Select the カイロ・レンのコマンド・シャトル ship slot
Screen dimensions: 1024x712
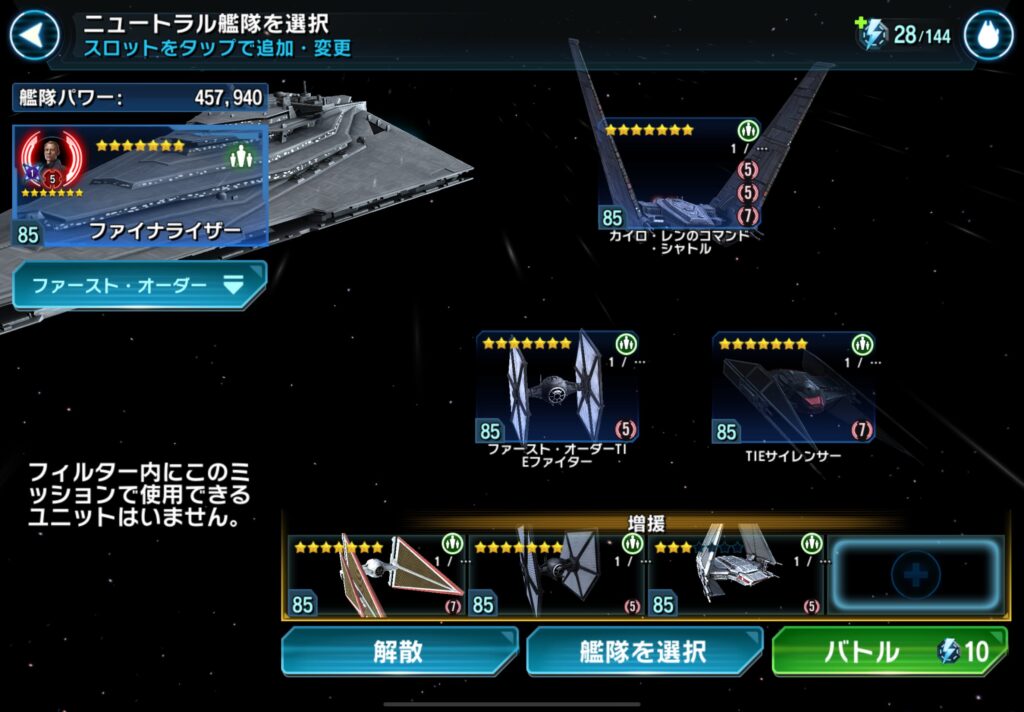click(680, 174)
